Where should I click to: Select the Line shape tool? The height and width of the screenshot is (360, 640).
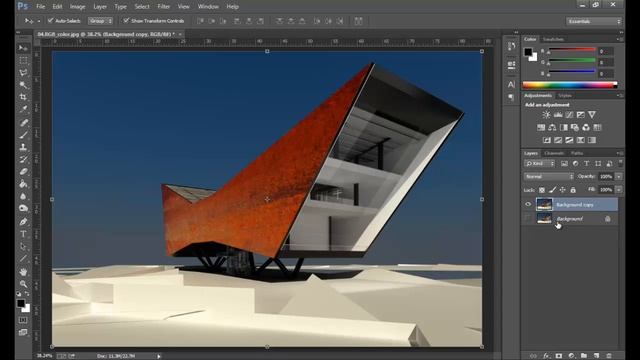(x=23, y=258)
